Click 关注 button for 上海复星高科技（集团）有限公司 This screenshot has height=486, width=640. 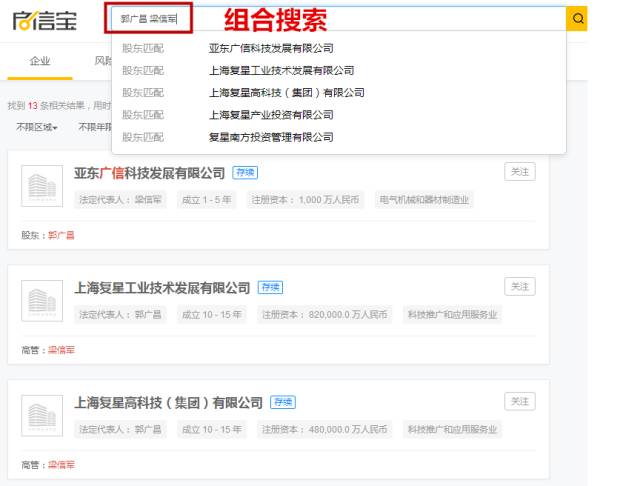pos(520,401)
